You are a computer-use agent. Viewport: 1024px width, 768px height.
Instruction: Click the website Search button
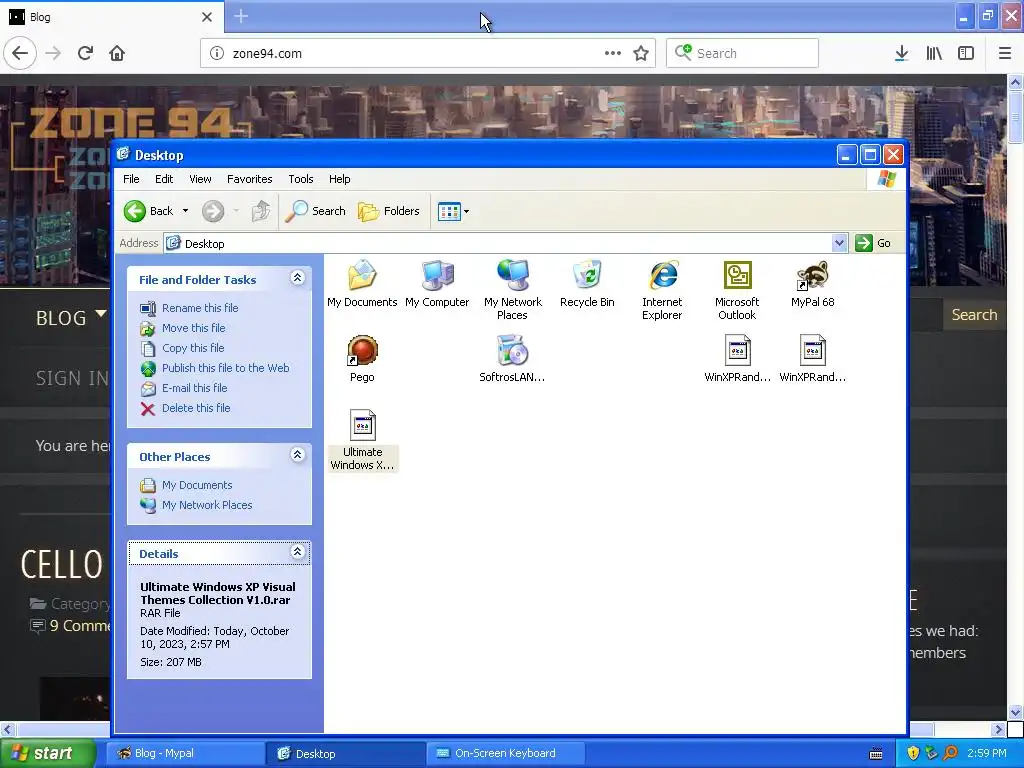pos(974,314)
